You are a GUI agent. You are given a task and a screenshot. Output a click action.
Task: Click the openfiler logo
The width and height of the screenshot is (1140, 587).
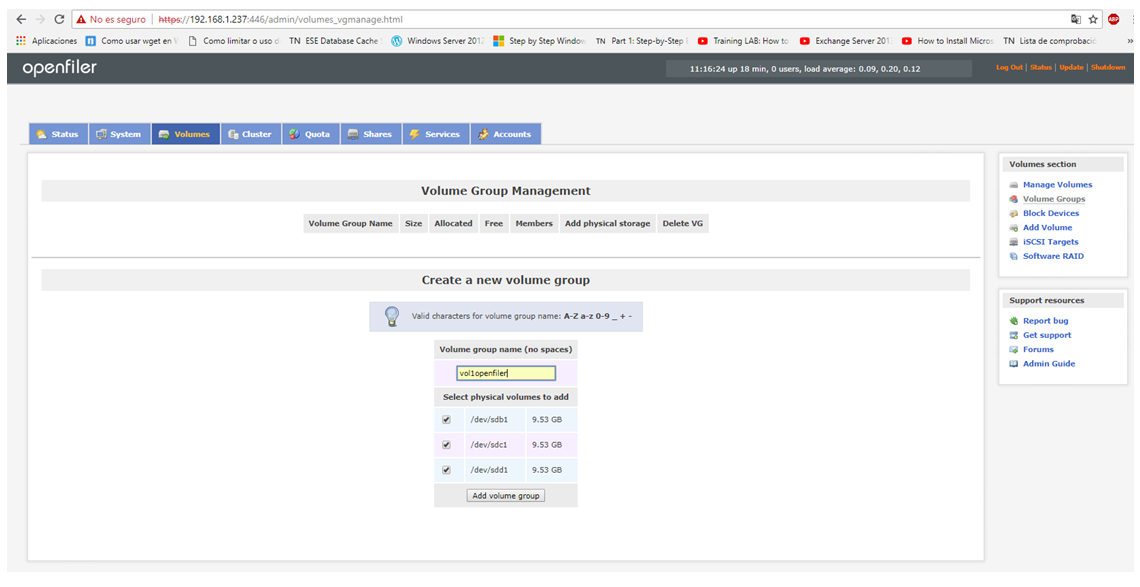(60, 68)
